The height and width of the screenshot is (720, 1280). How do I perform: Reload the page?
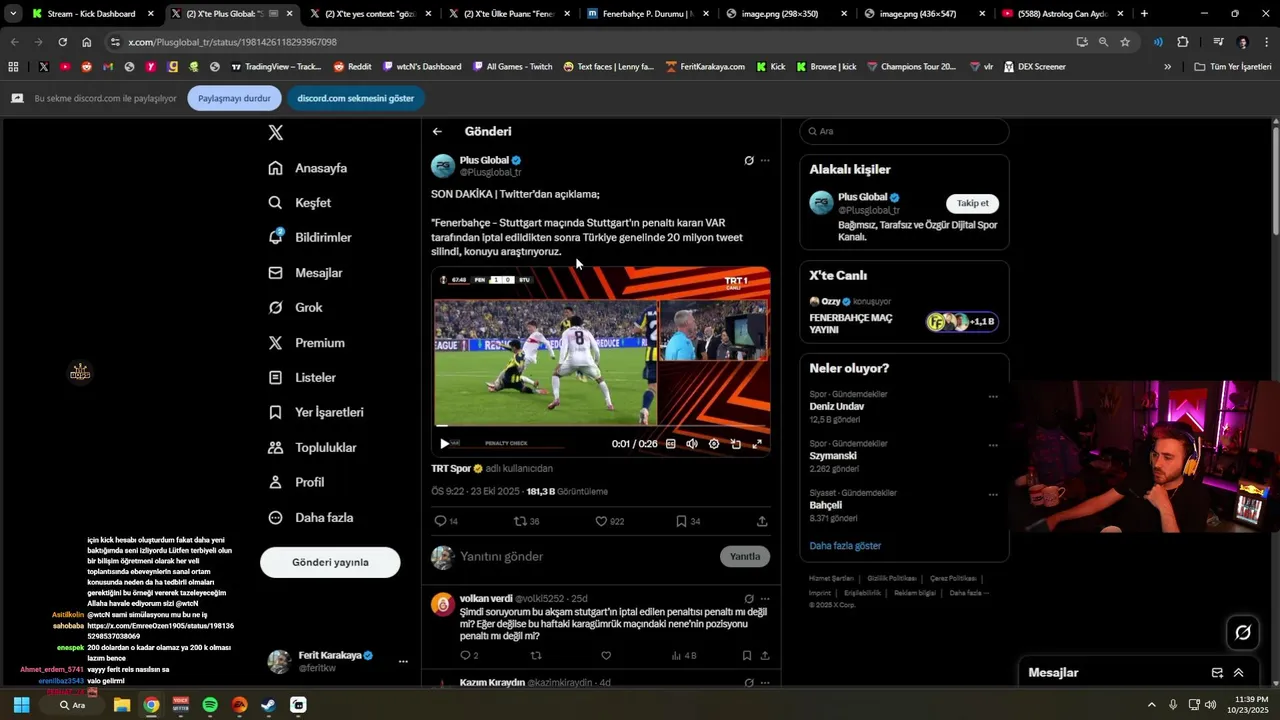pyautogui.click(x=62, y=42)
